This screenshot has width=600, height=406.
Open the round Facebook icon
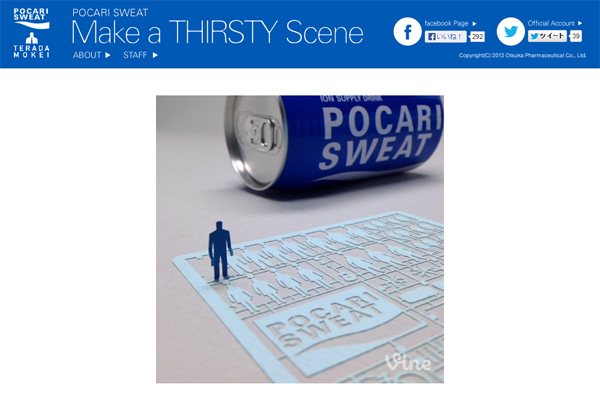coord(408,31)
